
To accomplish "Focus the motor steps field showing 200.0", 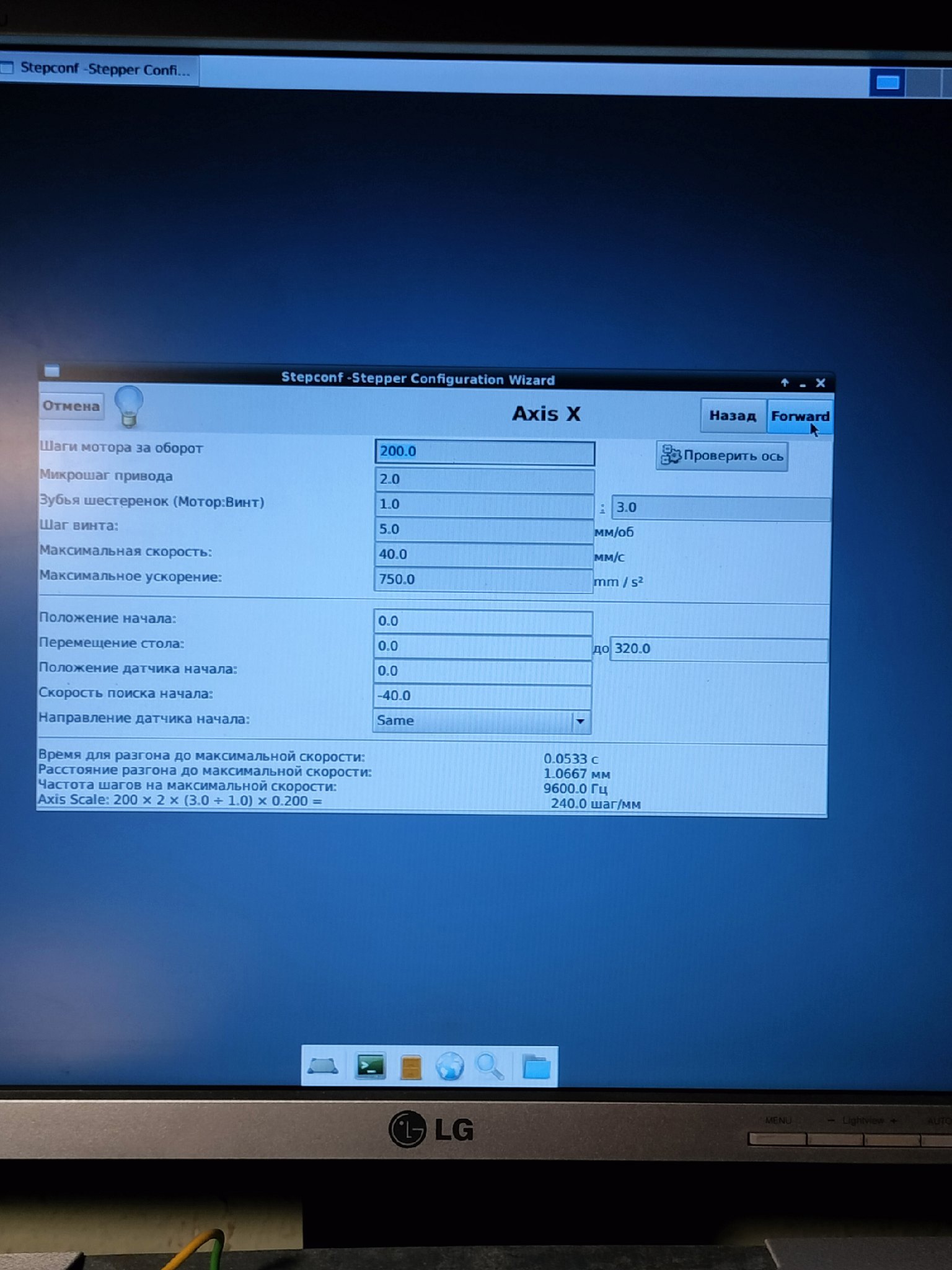I will click(484, 452).
